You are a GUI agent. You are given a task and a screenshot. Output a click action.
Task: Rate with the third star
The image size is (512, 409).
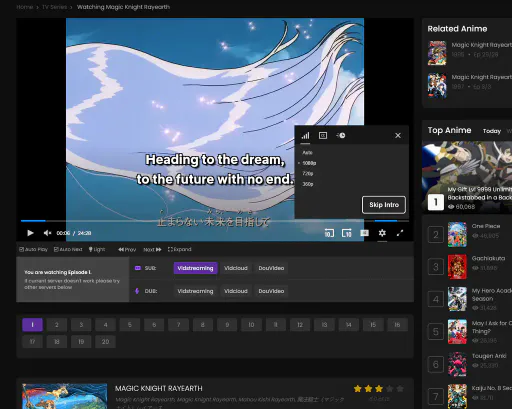point(379,389)
